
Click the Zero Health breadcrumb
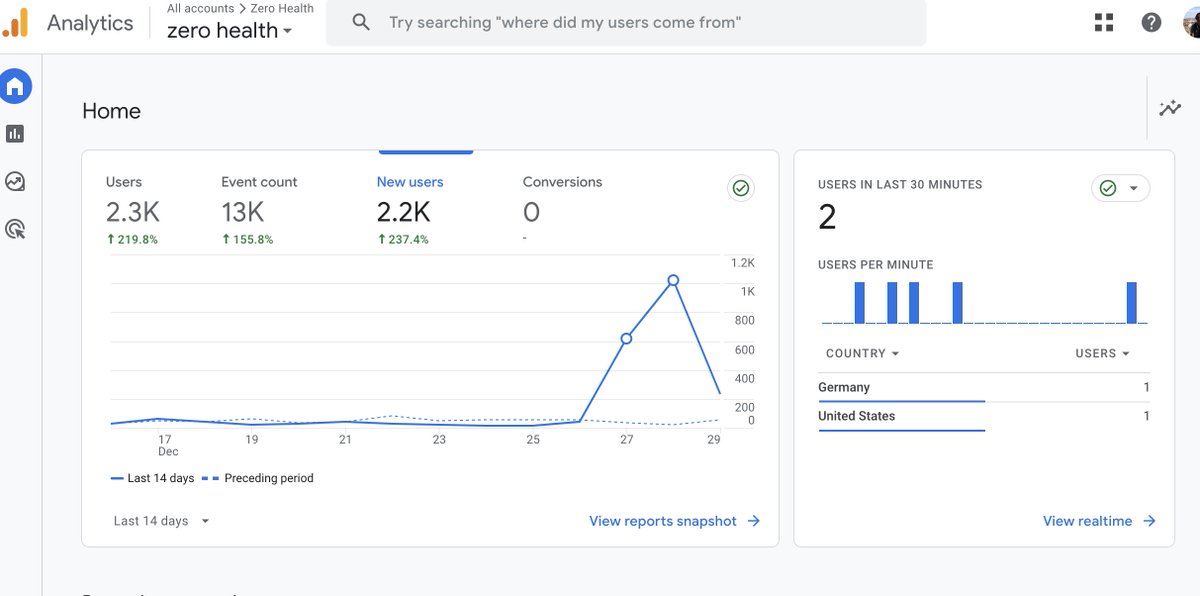282,8
